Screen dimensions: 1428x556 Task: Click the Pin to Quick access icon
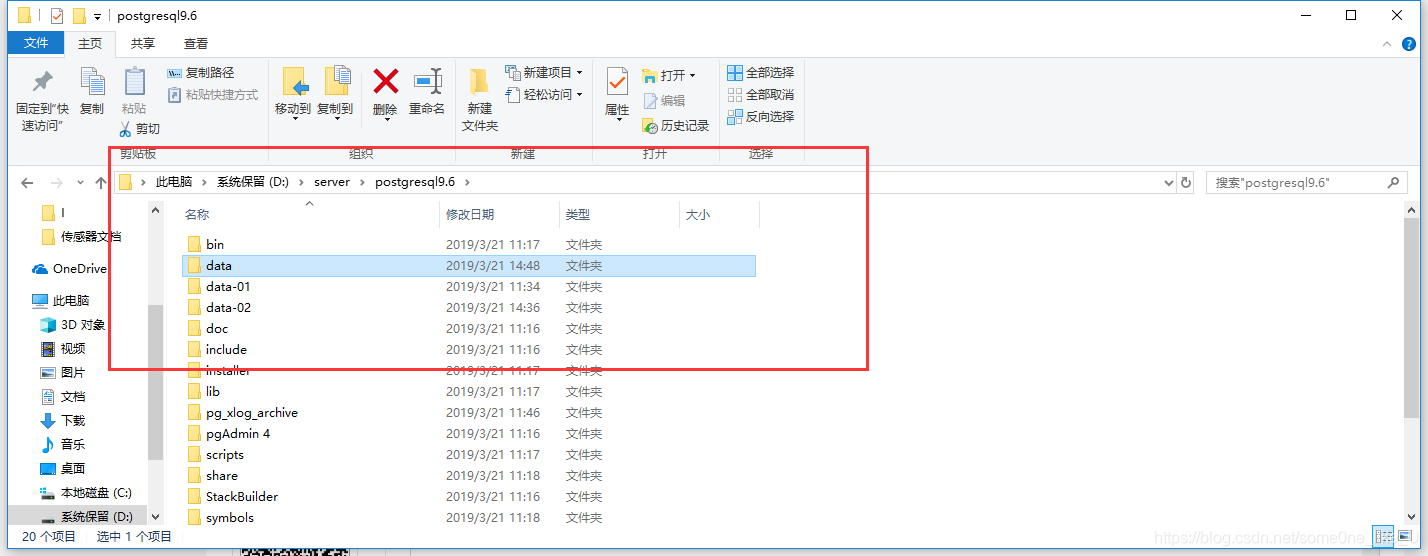tap(42, 82)
